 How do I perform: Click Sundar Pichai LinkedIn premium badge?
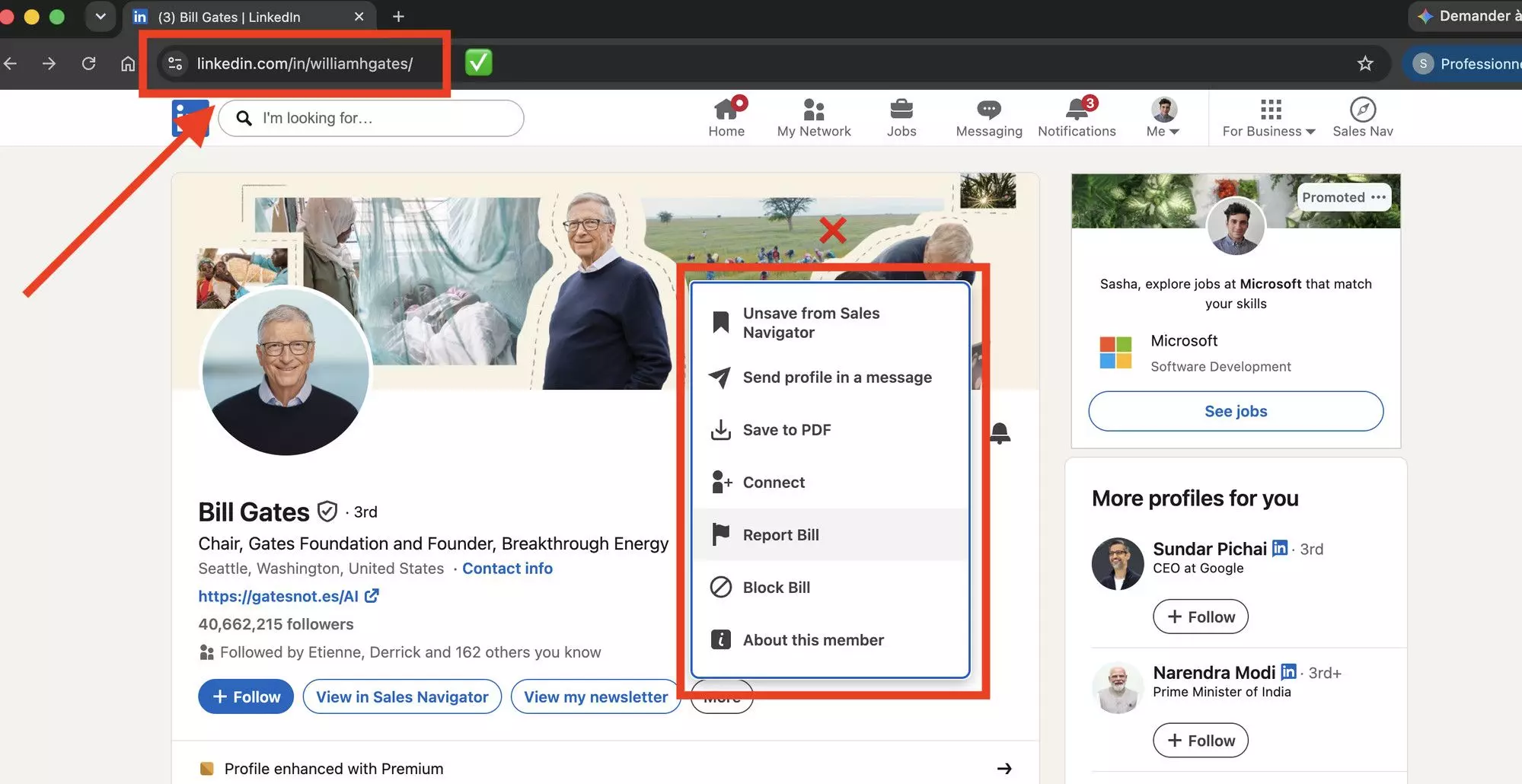coord(1280,548)
